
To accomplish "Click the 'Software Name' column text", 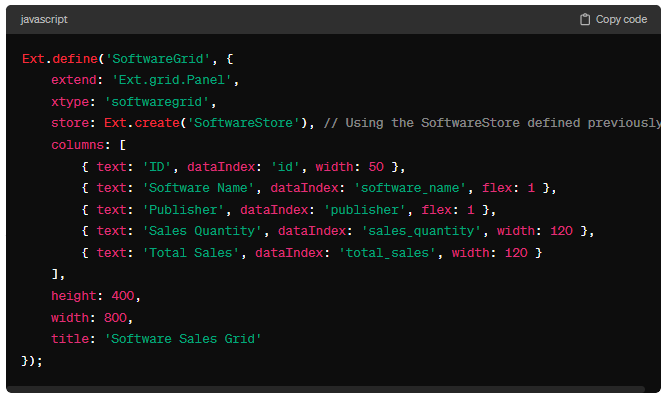I will point(198,188).
